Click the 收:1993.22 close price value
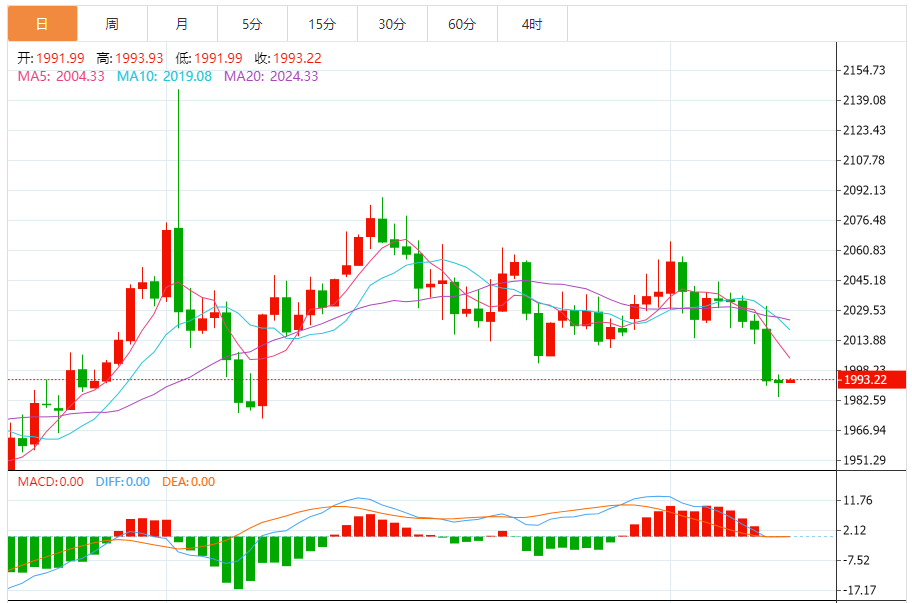The width and height of the screenshot is (912, 603). point(288,58)
